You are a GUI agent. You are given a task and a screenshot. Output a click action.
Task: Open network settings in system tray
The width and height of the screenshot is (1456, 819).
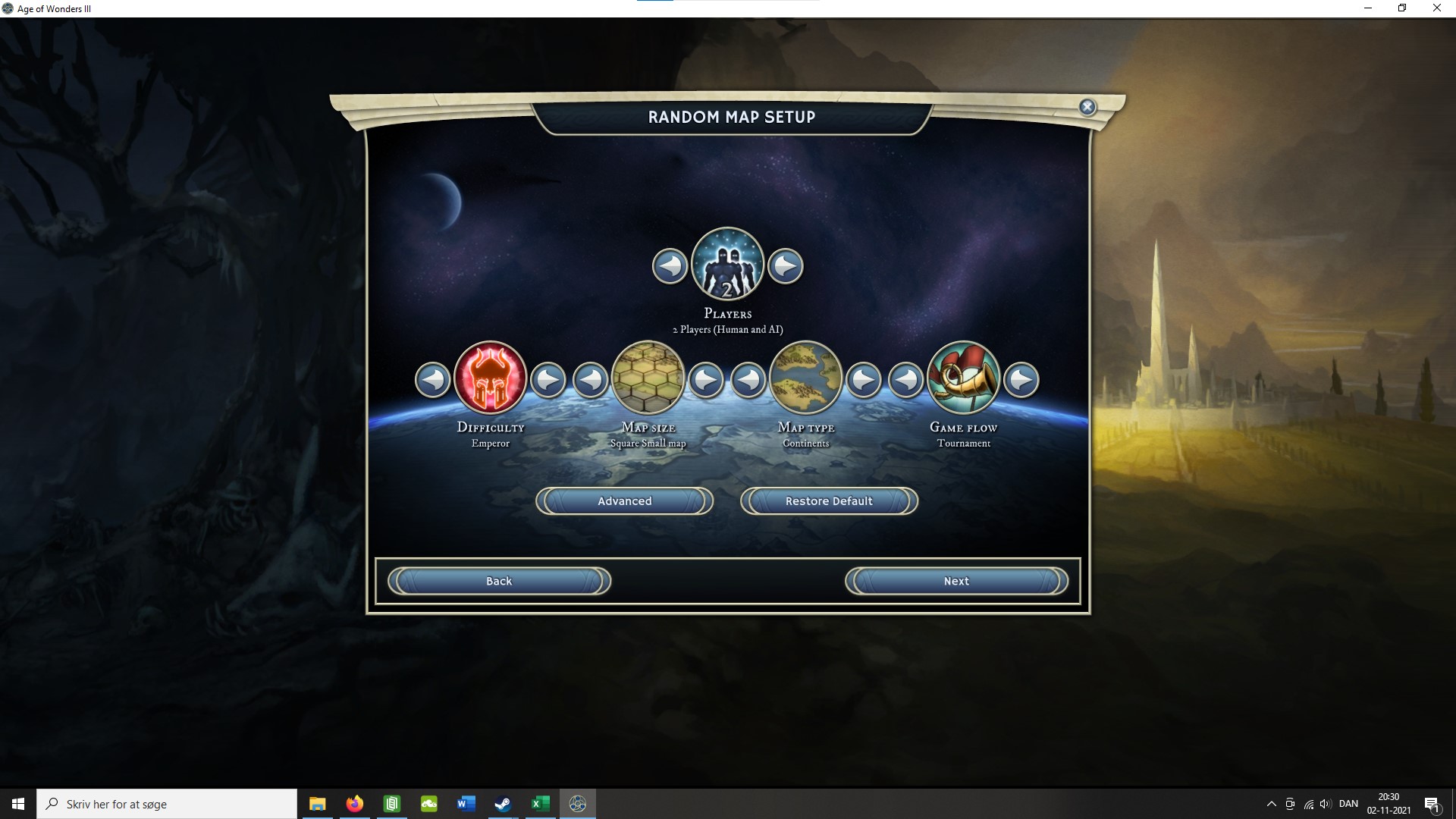[1308, 804]
